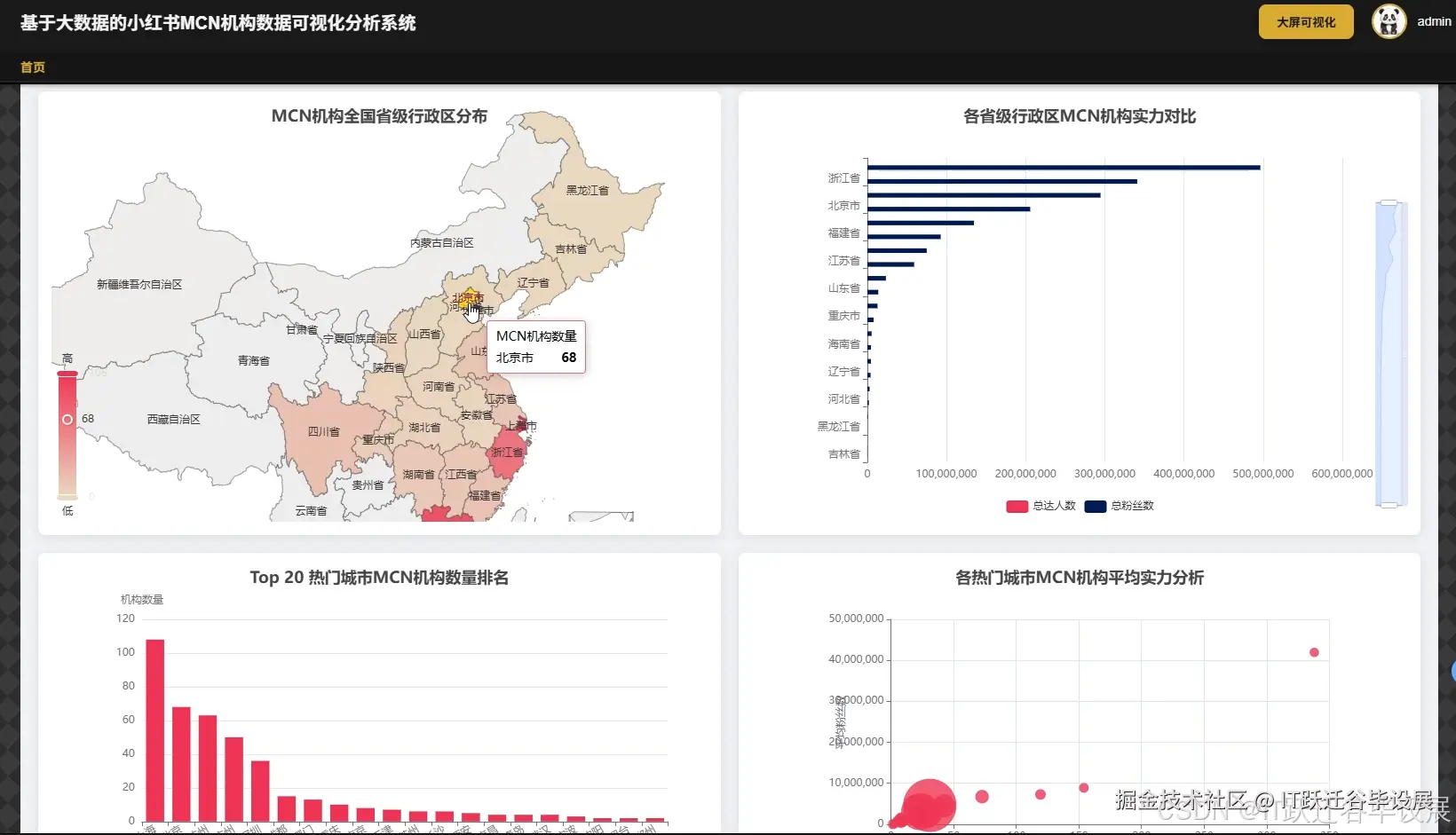Select 宁夏回族自治区 on the map
This screenshot has height=835, width=1456.
(360, 339)
